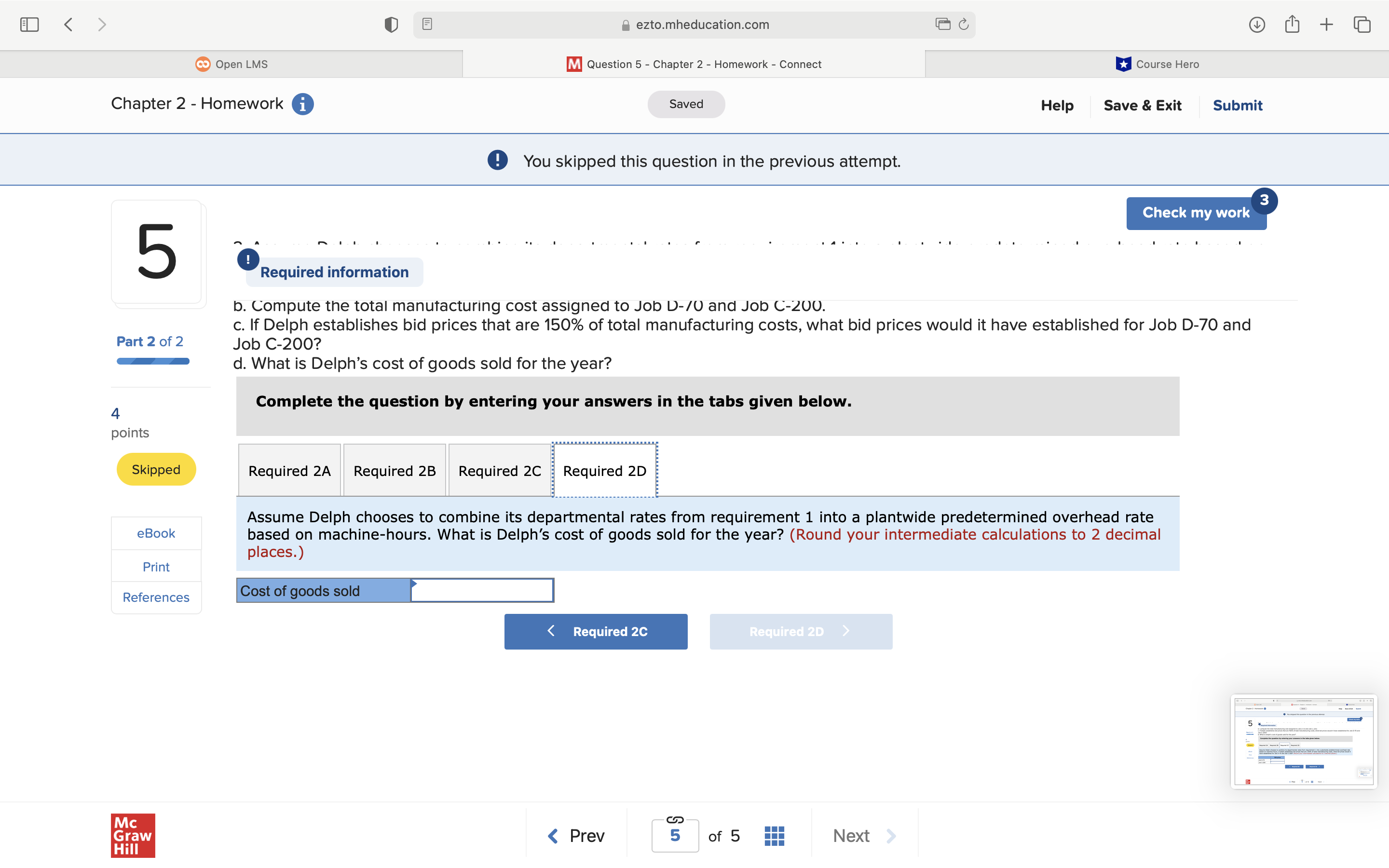This screenshot has height=868, width=1389.
Task: Click the Part 2 progress bar
Action: (x=152, y=361)
